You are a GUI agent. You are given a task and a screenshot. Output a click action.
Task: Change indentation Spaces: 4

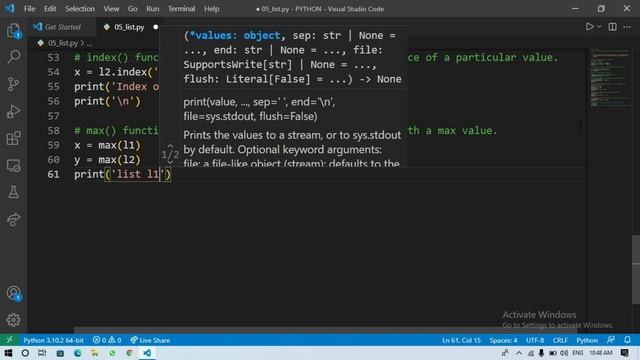click(x=503, y=340)
